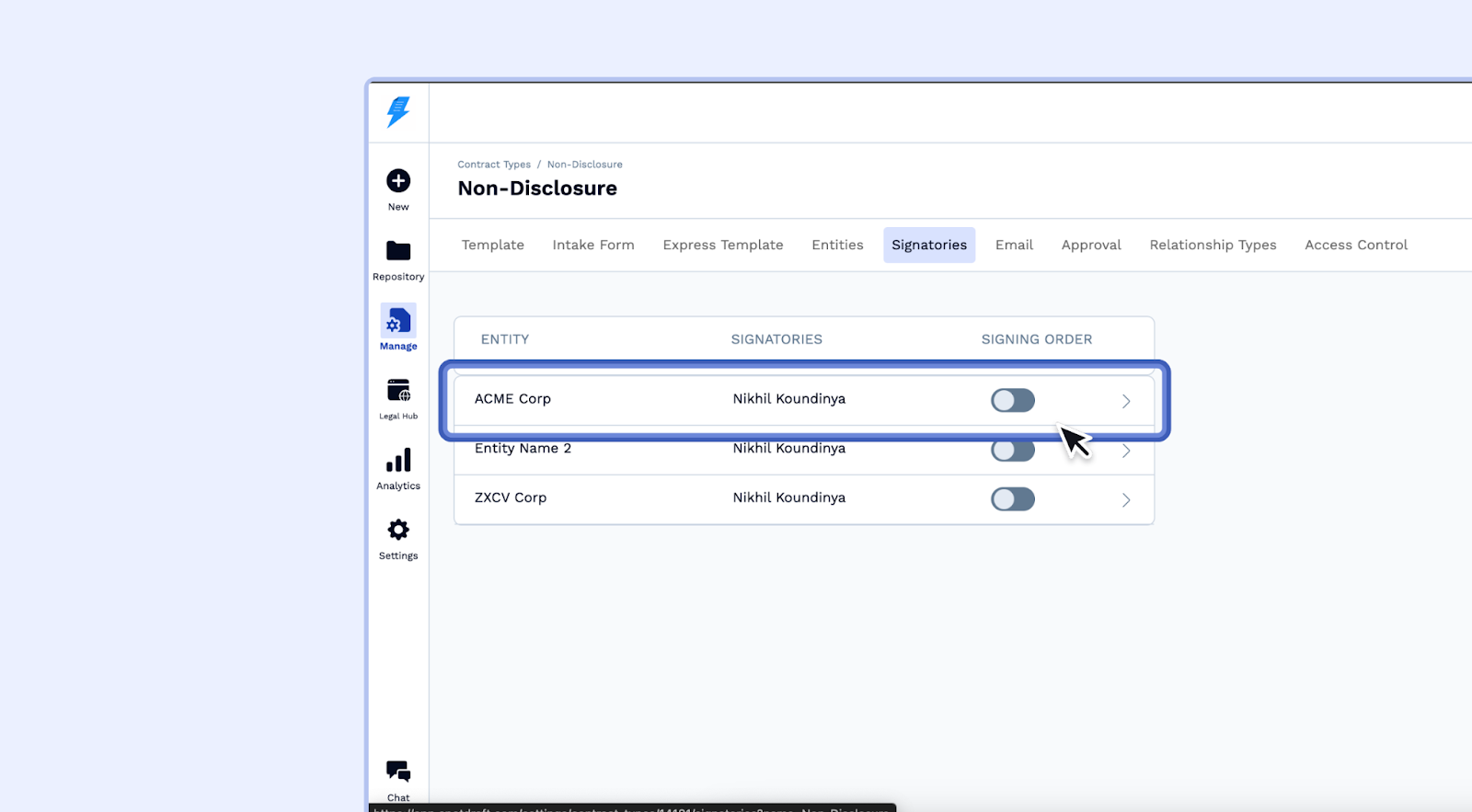Screen dimensions: 1472x812
Task: Open the Chat bubble icon
Action: 398,772
